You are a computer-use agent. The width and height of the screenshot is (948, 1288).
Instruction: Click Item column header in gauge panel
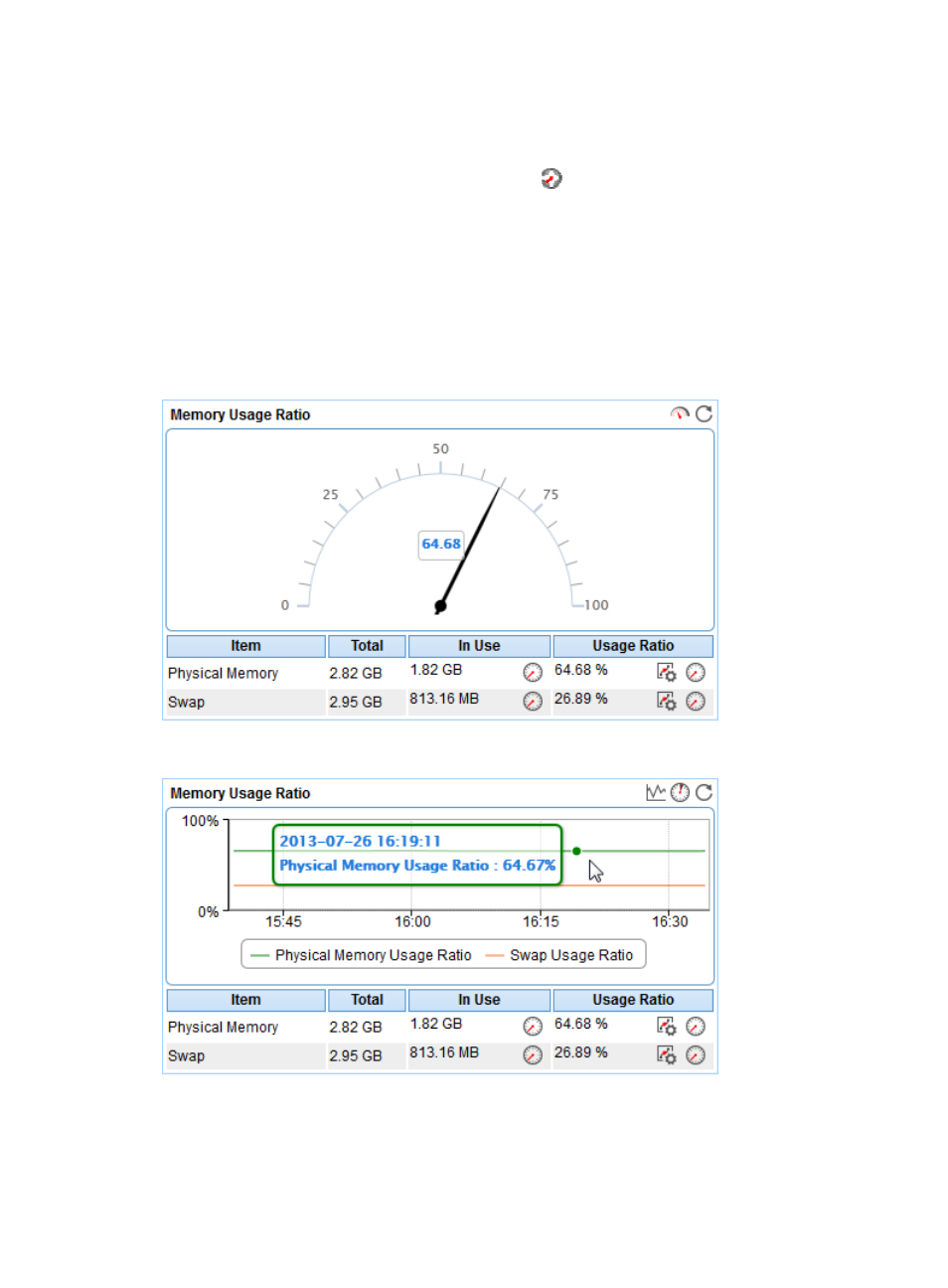click(x=245, y=646)
